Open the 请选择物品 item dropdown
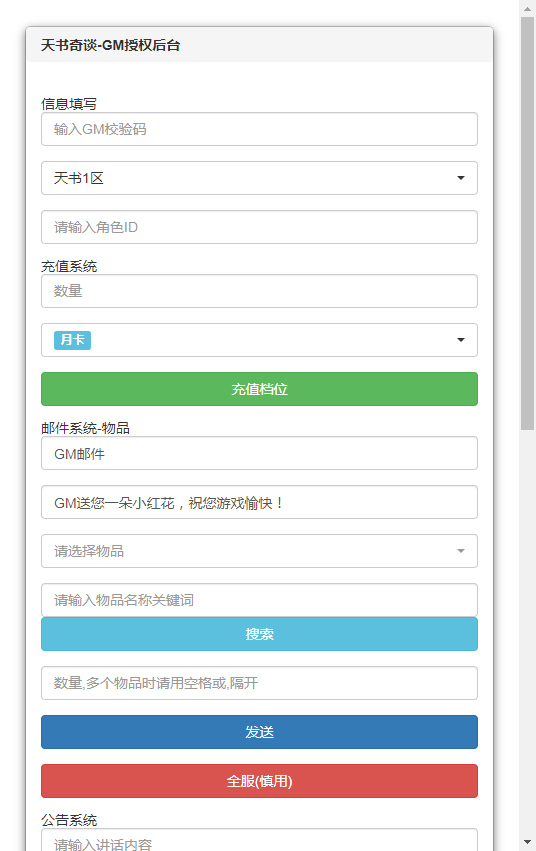 point(259,551)
